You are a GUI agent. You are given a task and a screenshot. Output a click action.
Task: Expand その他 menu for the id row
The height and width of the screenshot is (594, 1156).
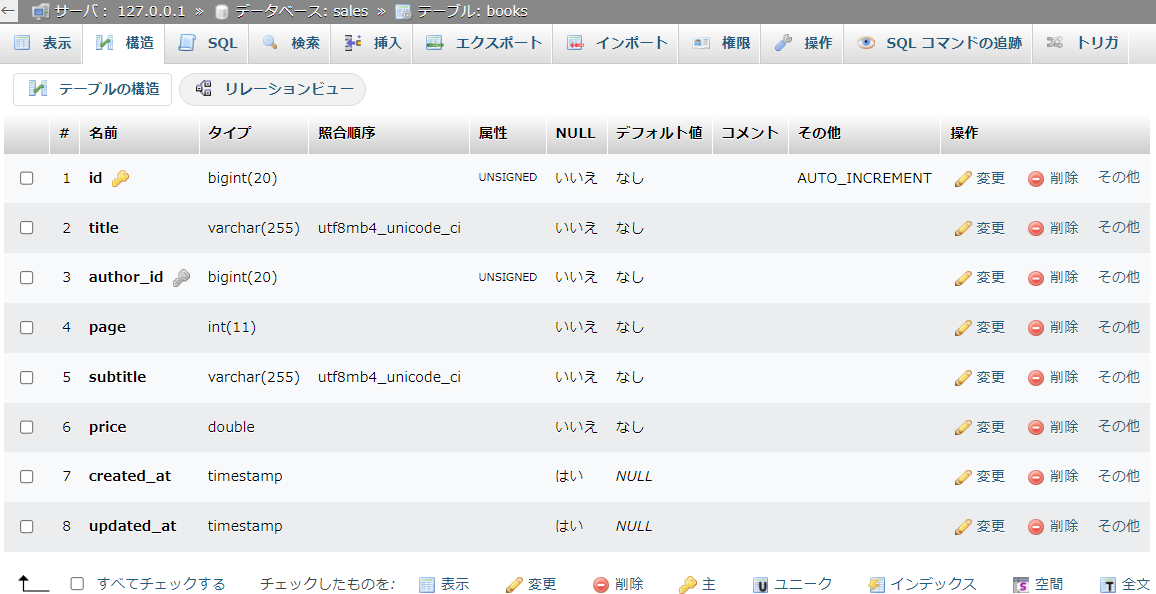(1118, 178)
